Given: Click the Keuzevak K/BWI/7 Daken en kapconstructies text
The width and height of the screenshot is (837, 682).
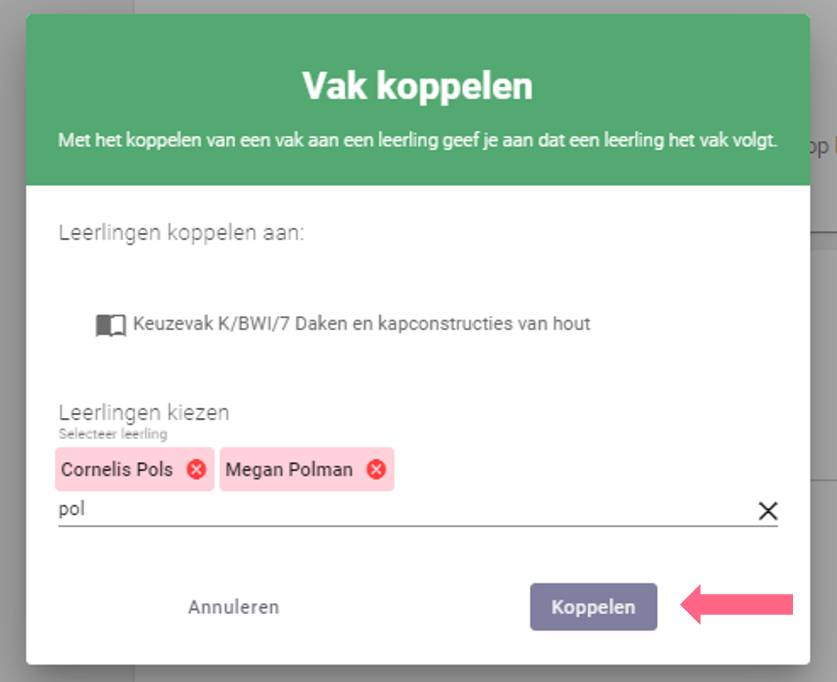Looking at the screenshot, I should tap(361, 323).
